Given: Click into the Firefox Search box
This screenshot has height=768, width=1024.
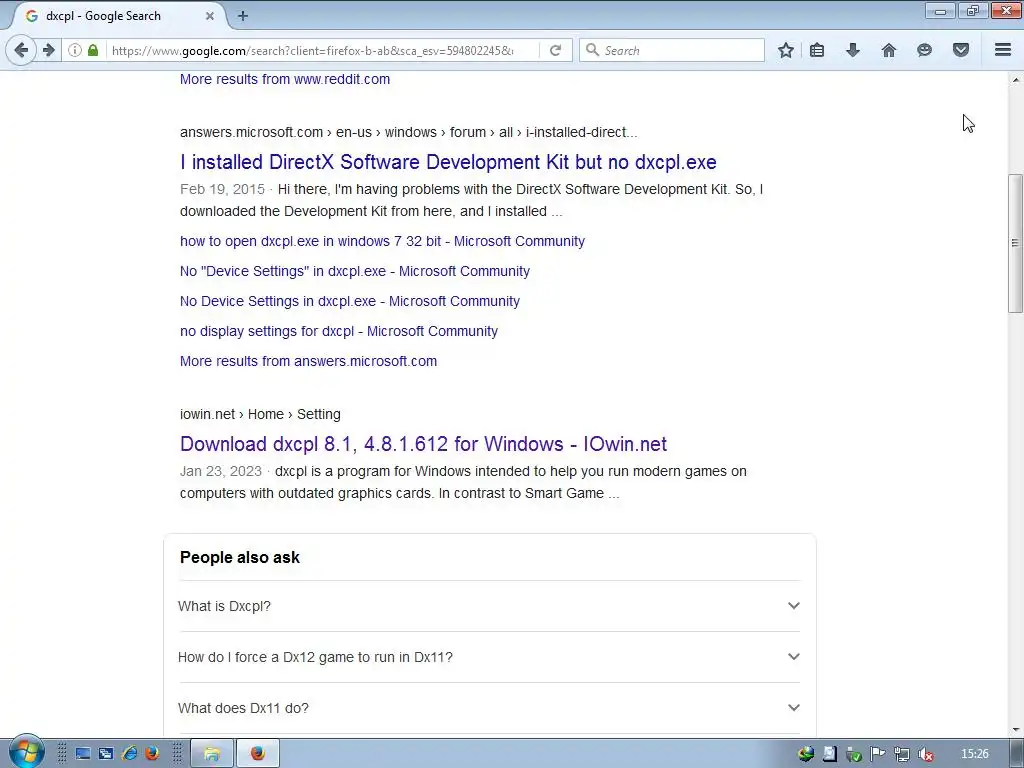Looking at the screenshot, I should click(x=673, y=50).
